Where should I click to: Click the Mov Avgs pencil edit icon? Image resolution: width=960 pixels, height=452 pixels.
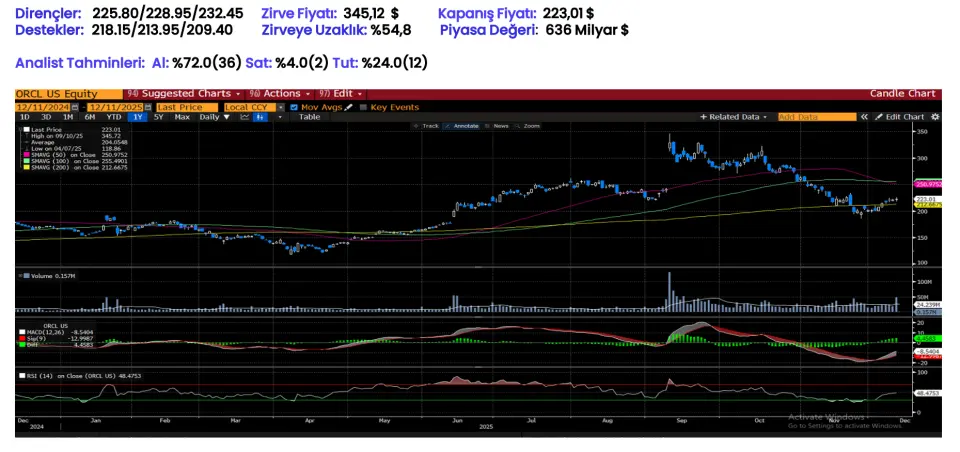click(350, 106)
